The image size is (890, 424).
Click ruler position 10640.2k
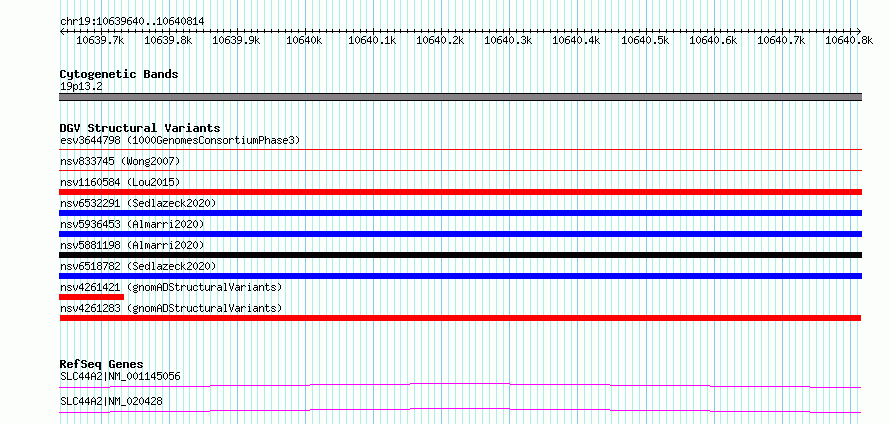pyautogui.click(x=440, y=40)
